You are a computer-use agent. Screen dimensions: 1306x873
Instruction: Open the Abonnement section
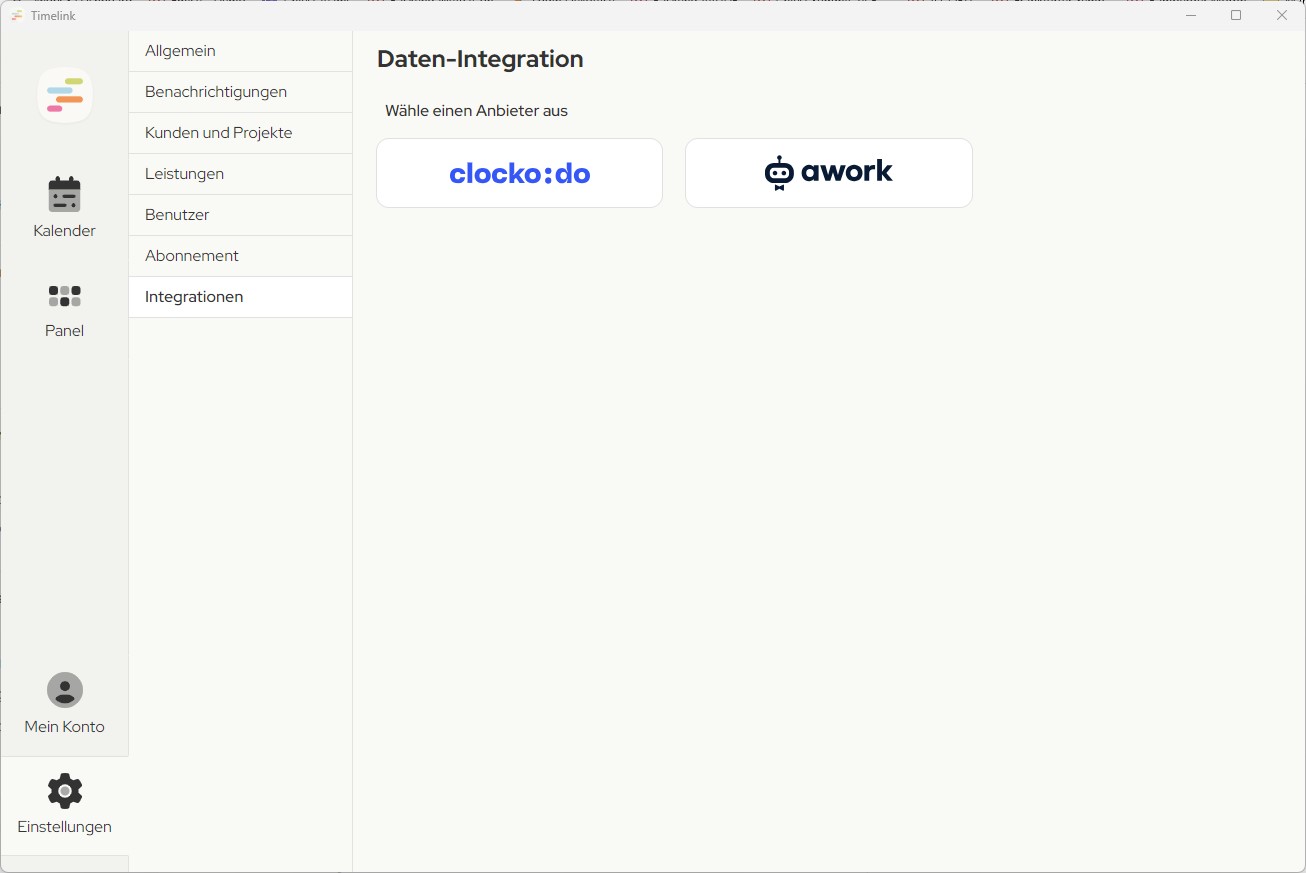[240, 256]
